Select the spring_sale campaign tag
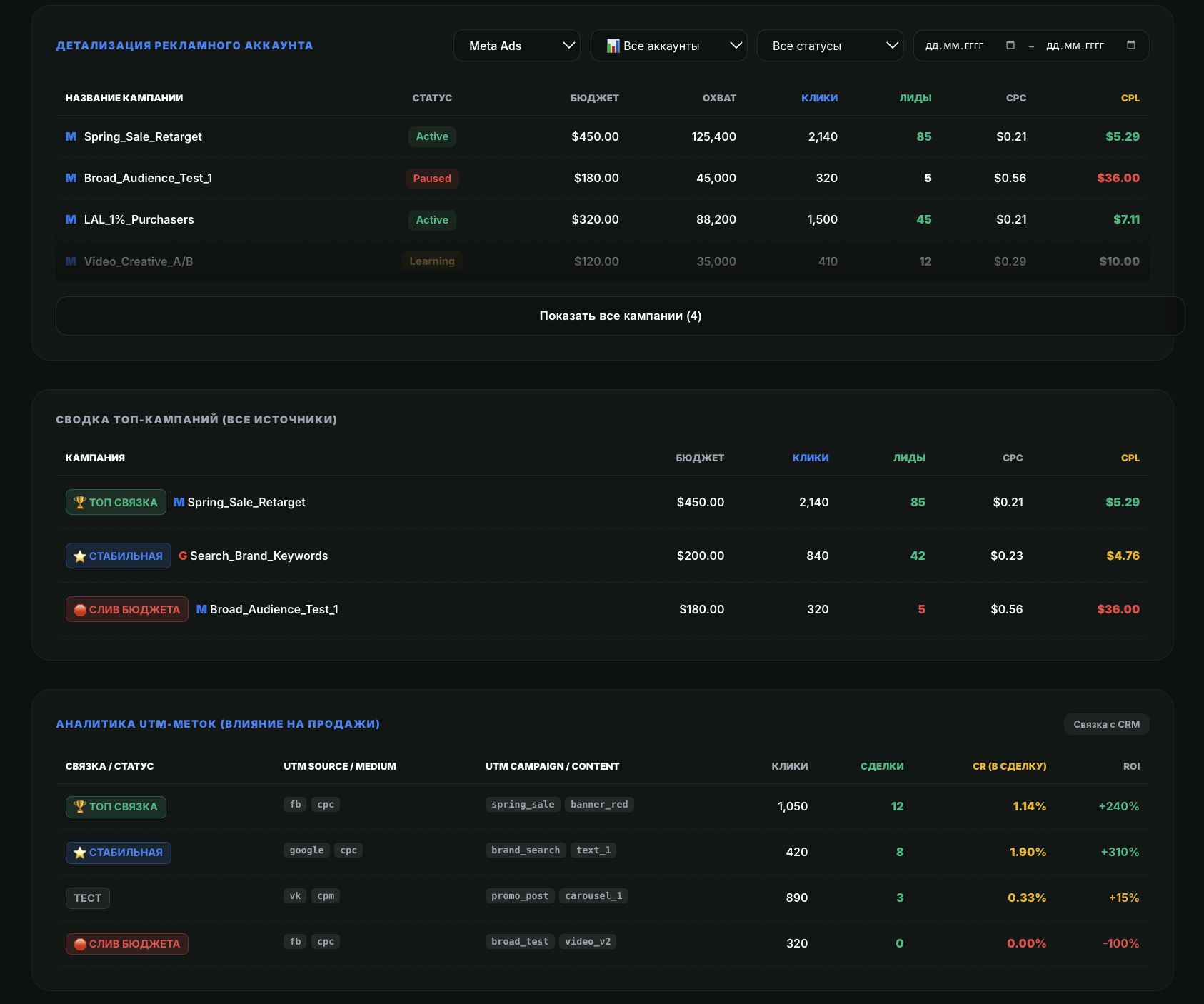Screen dimensions: 1204x1004 point(523,805)
